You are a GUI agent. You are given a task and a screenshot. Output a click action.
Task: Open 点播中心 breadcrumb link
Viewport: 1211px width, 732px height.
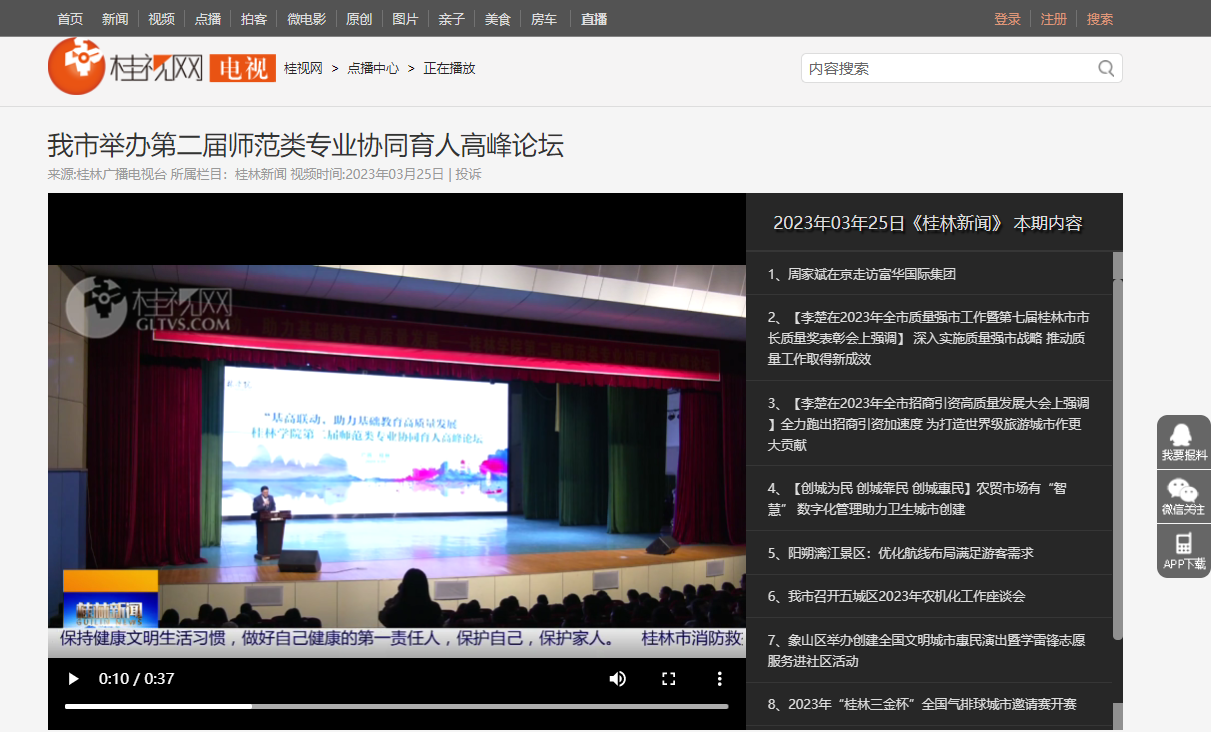point(373,68)
